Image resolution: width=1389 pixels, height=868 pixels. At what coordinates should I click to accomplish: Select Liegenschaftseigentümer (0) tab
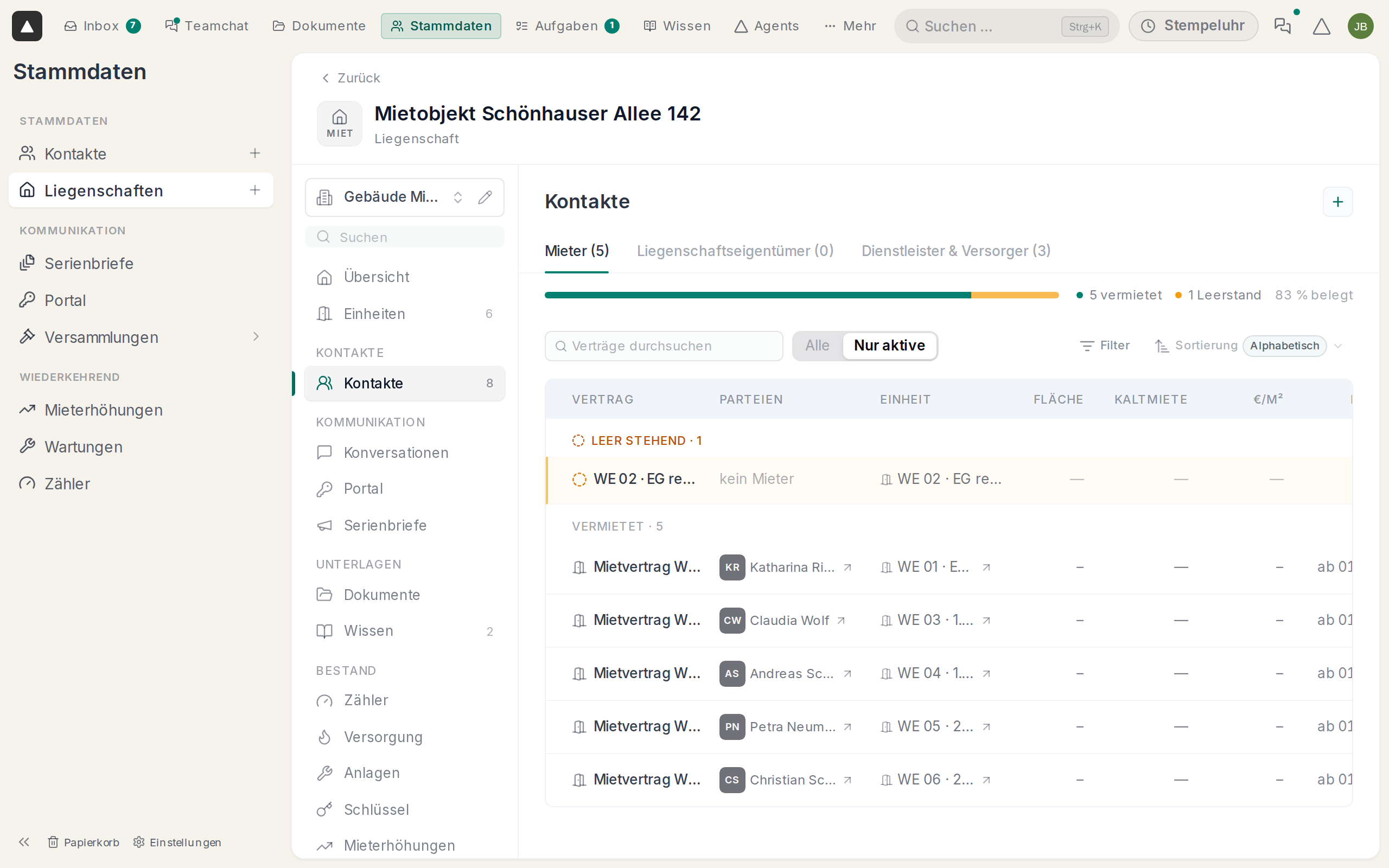tap(735, 251)
